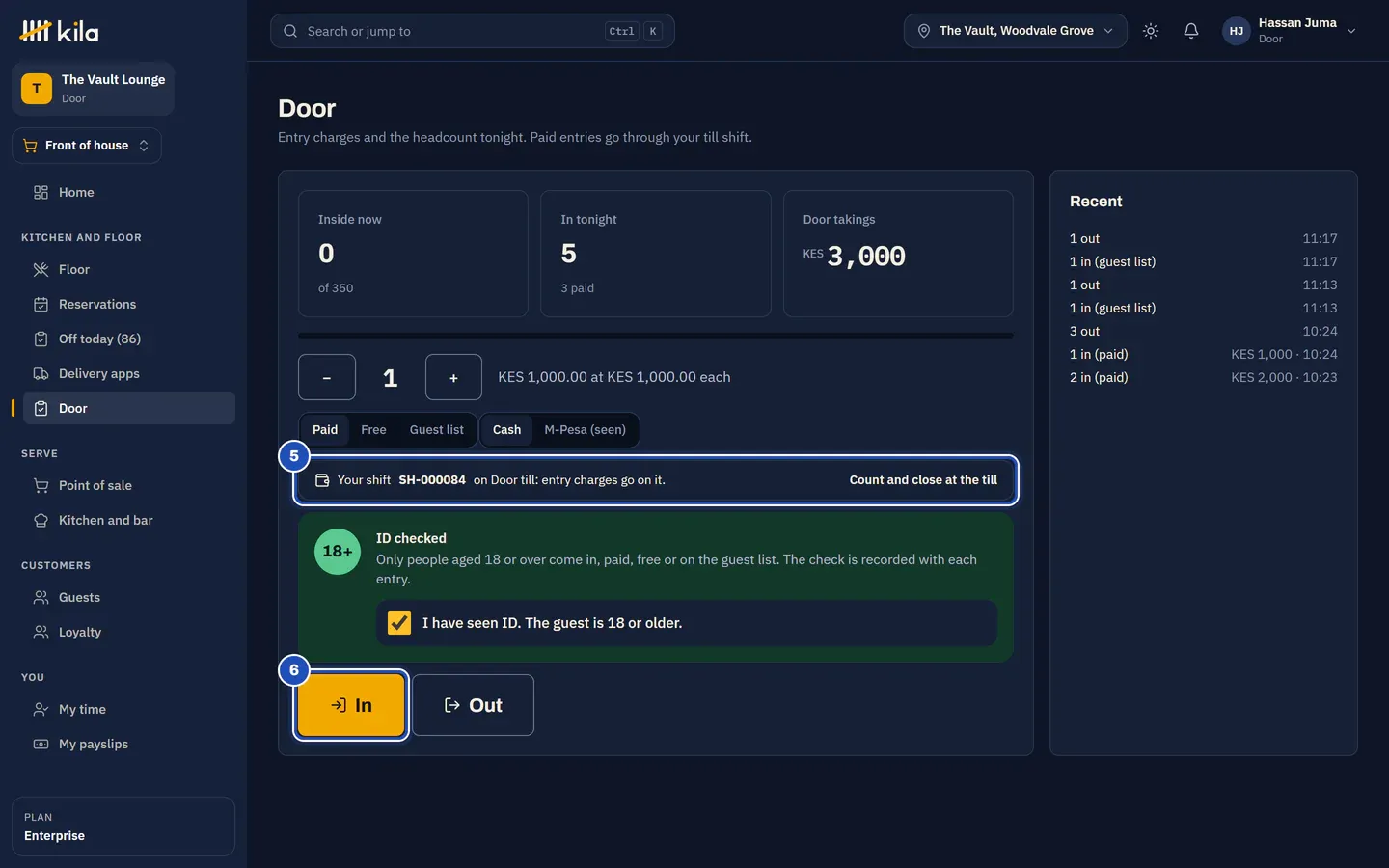Click the Search or jump to field
This screenshot has height=868, width=1389.
coord(472,31)
